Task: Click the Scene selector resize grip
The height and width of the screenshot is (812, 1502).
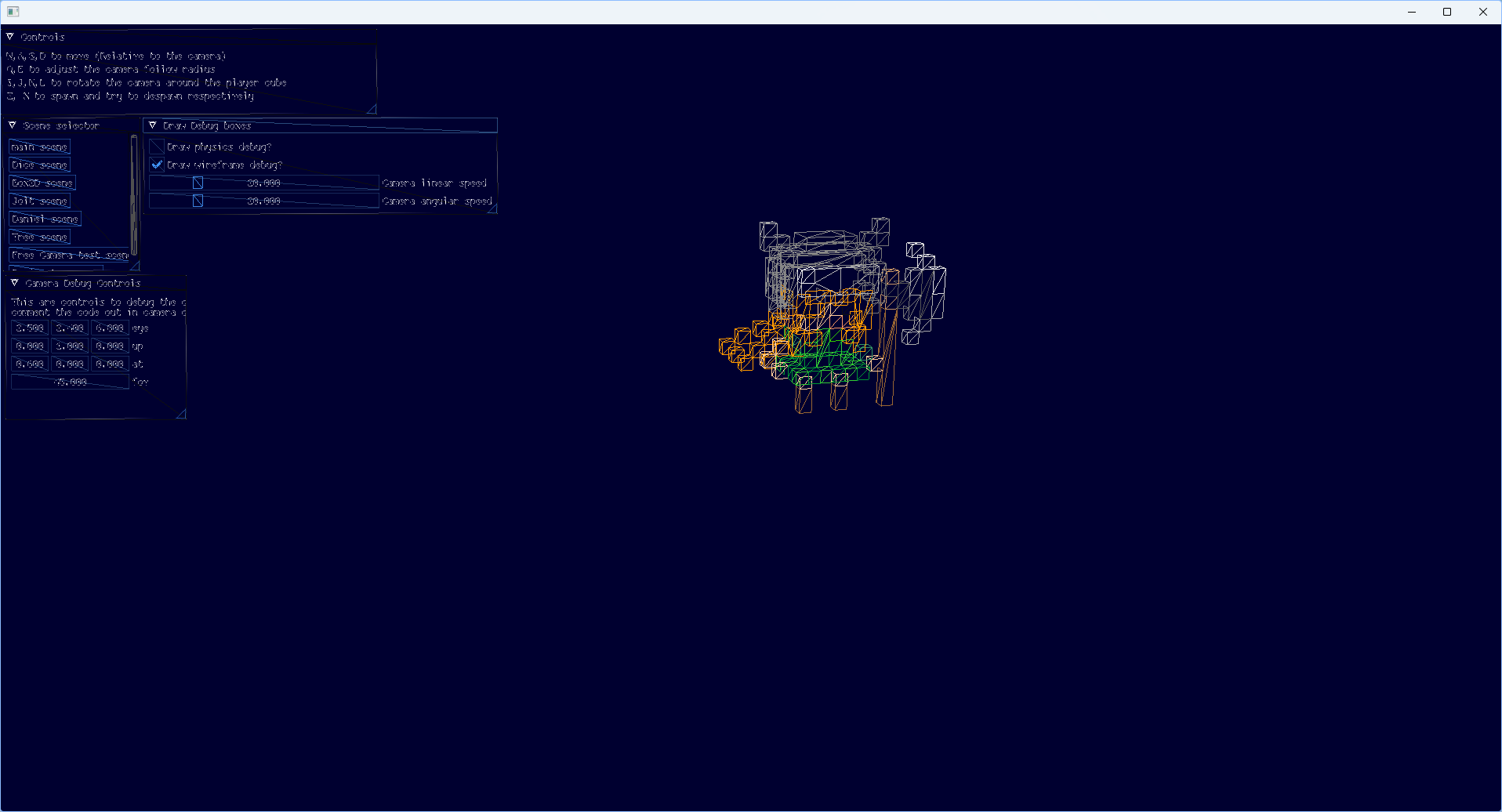Action: coord(135,266)
